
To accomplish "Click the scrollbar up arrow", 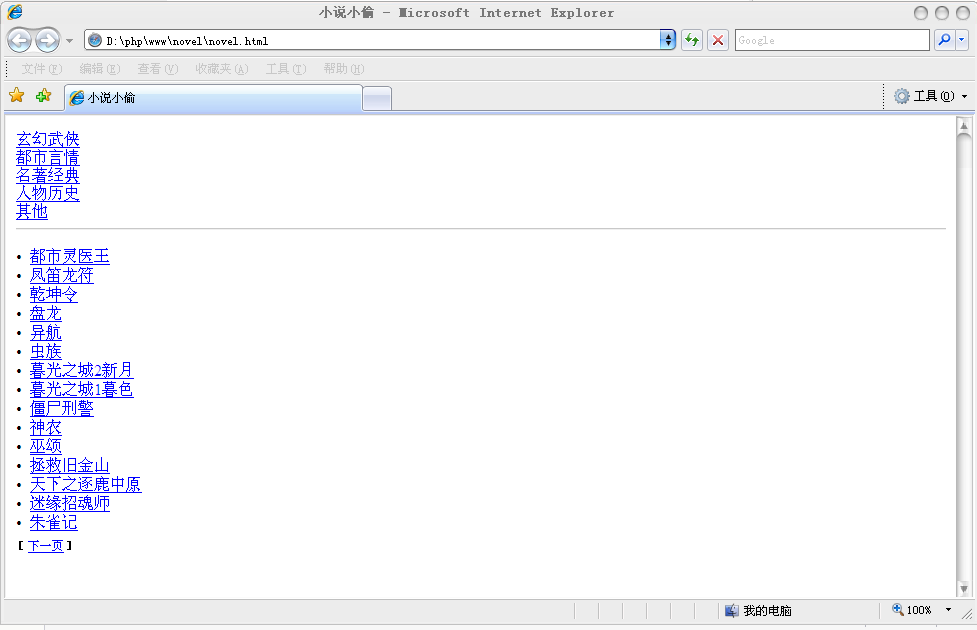I will click(964, 126).
